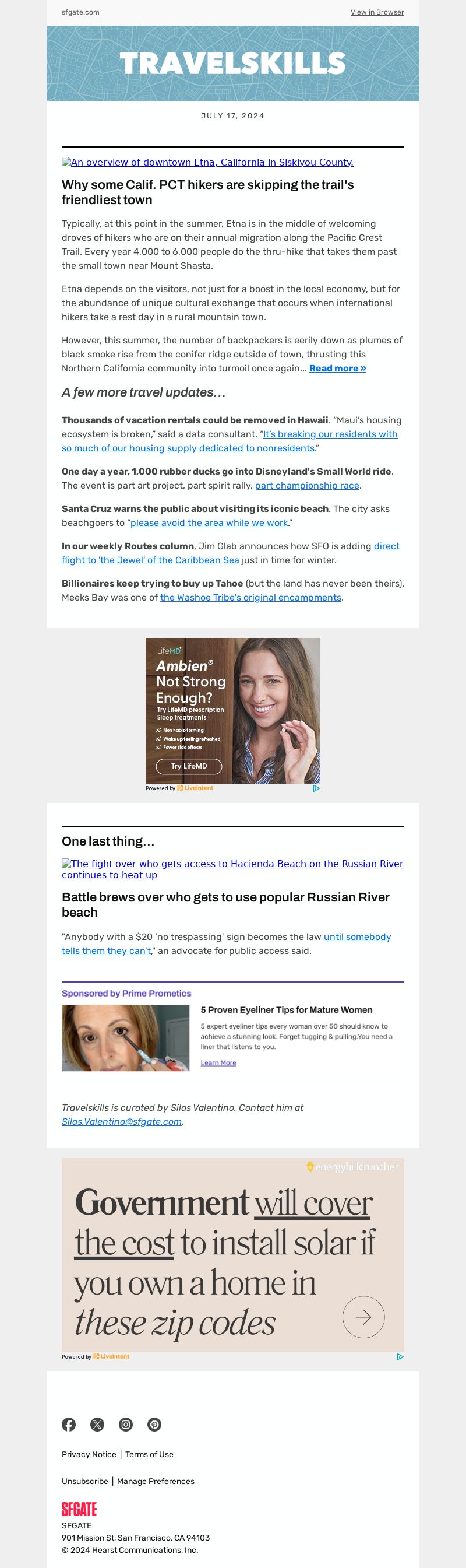The image size is (466, 1568).
Task: Email Silas.Valentino@sfgate.com link
Action: [x=122, y=1122]
